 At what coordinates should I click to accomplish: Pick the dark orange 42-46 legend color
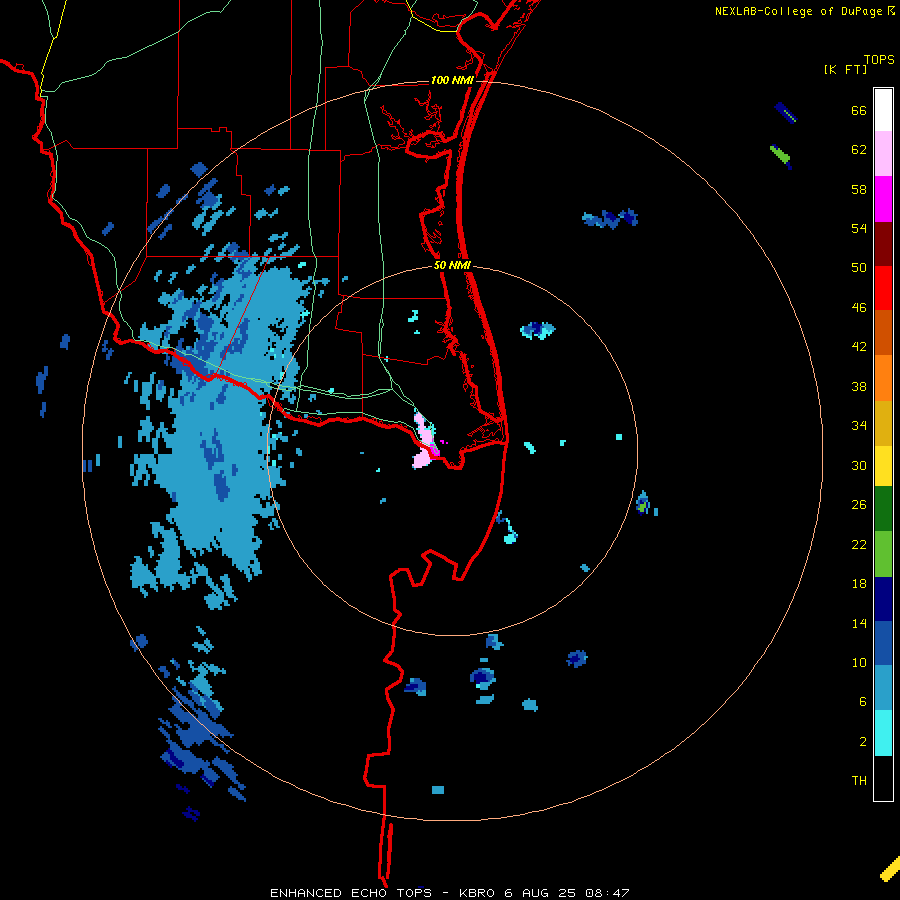coord(883,332)
